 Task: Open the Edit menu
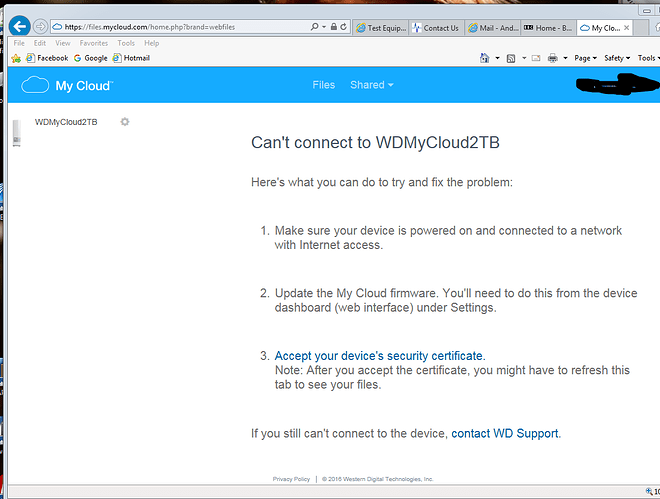click(40, 43)
